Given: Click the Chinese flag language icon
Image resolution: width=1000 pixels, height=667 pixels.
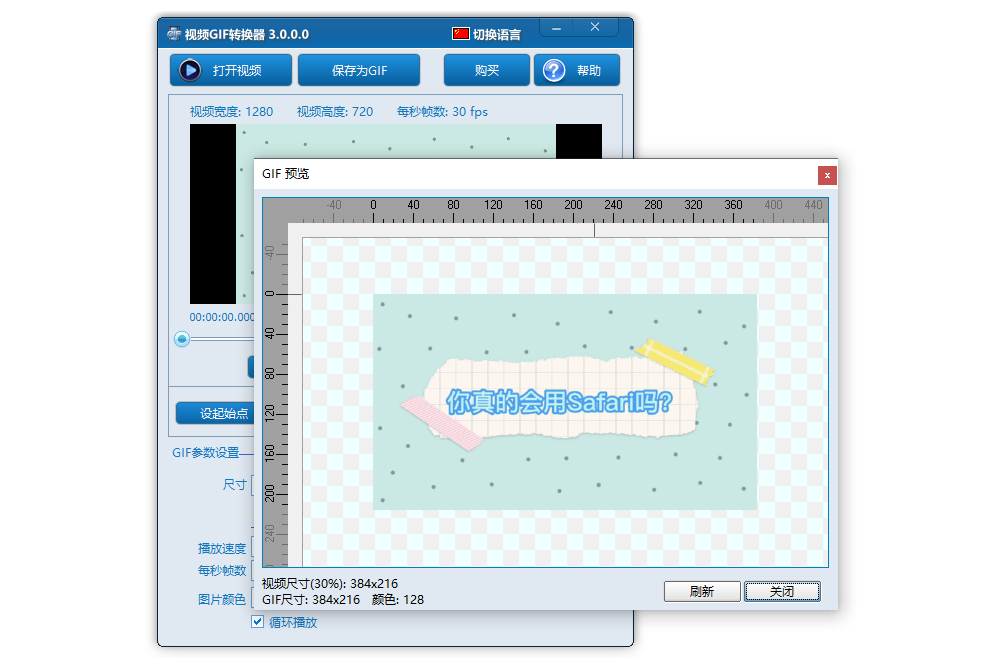Looking at the screenshot, I should point(460,34).
